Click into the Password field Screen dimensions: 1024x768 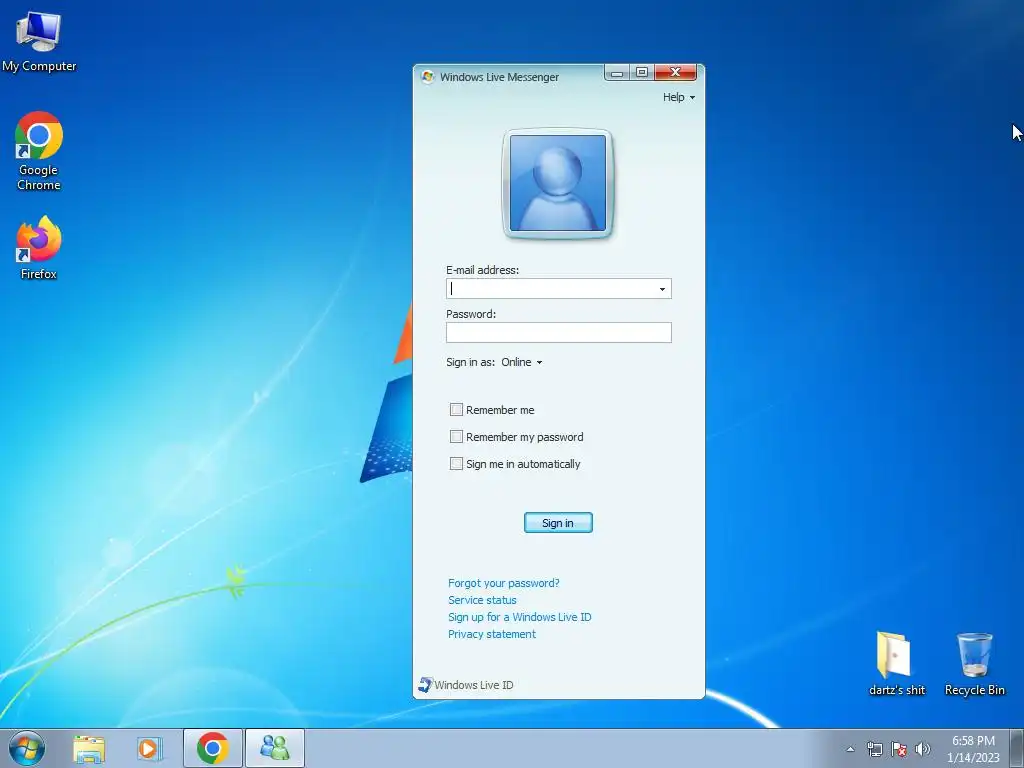pyautogui.click(x=558, y=332)
